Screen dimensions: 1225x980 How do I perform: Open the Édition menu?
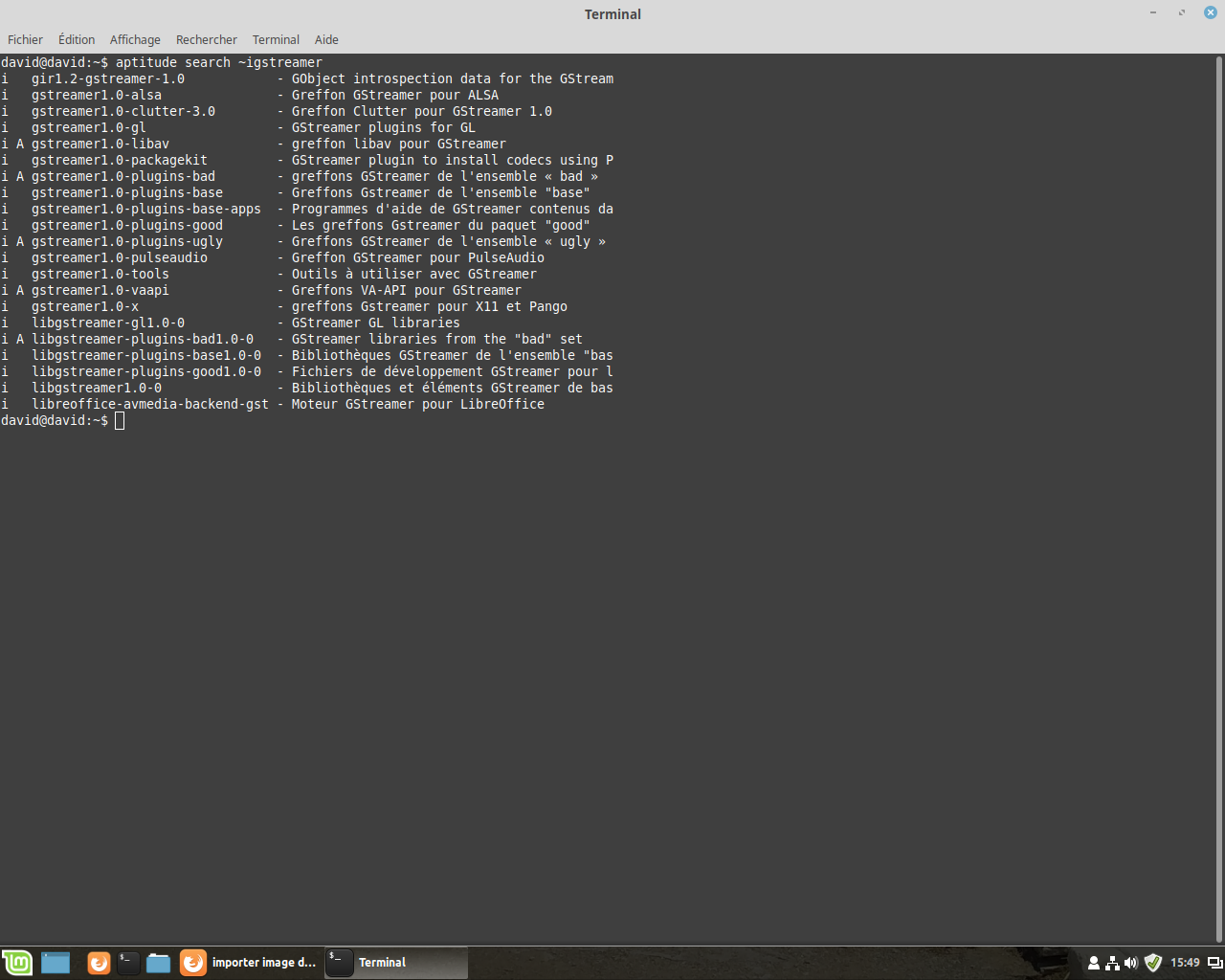click(77, 39)
